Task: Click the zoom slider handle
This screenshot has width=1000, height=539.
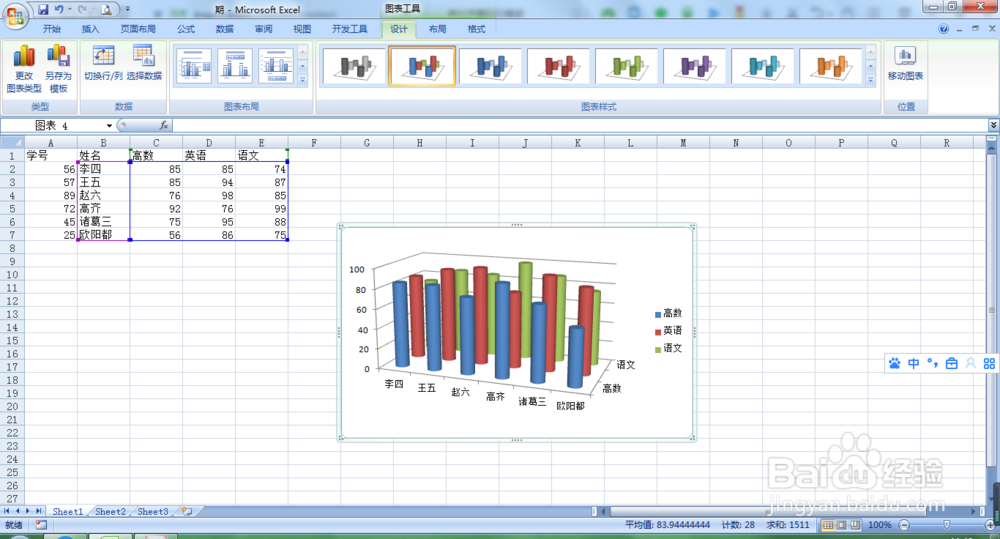Action: pyautogui.click(x=946, y=525)
